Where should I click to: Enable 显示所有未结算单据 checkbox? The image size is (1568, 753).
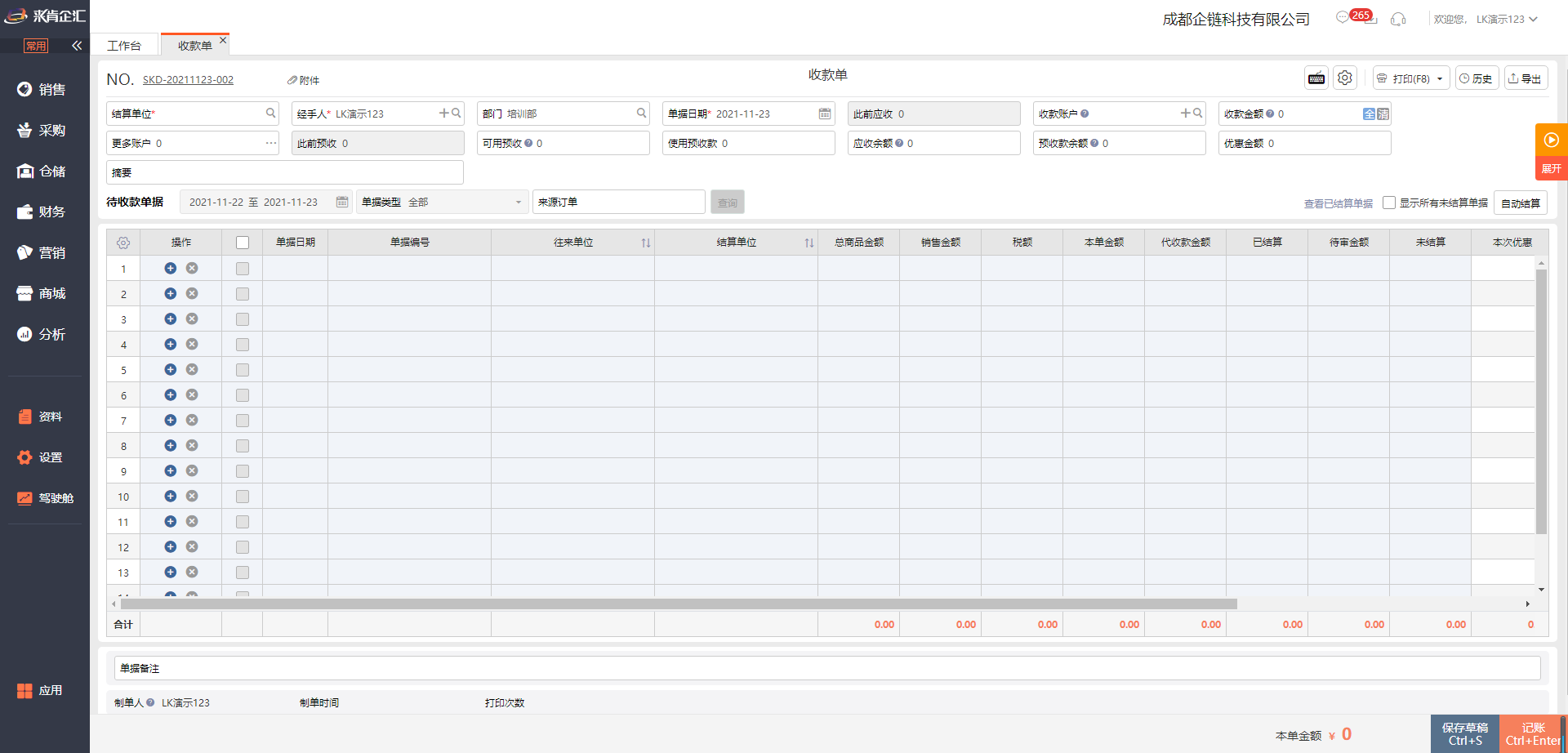pyautogui.click(x=1389, y=203)
